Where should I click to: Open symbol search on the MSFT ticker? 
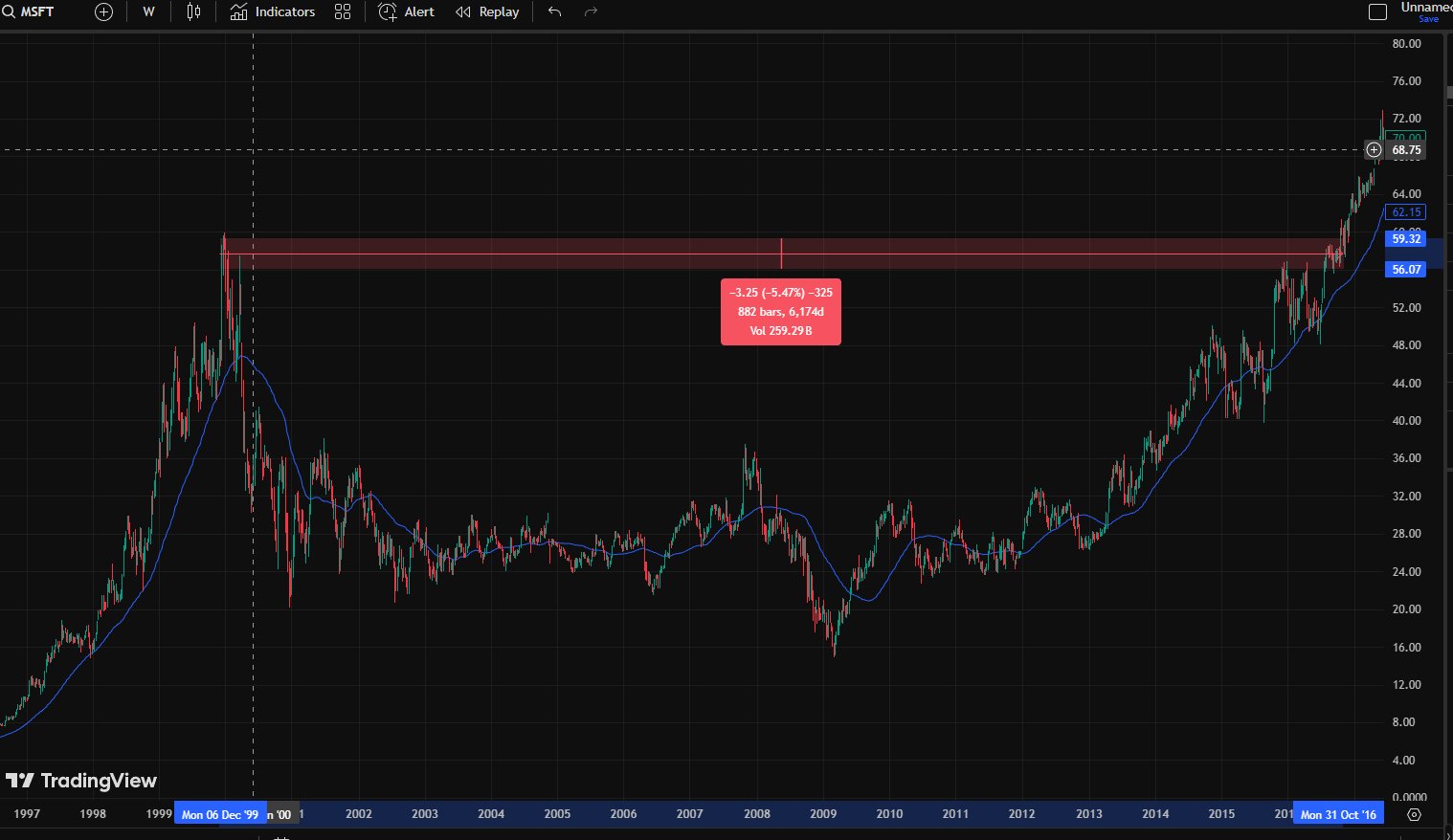click(29, 12)
